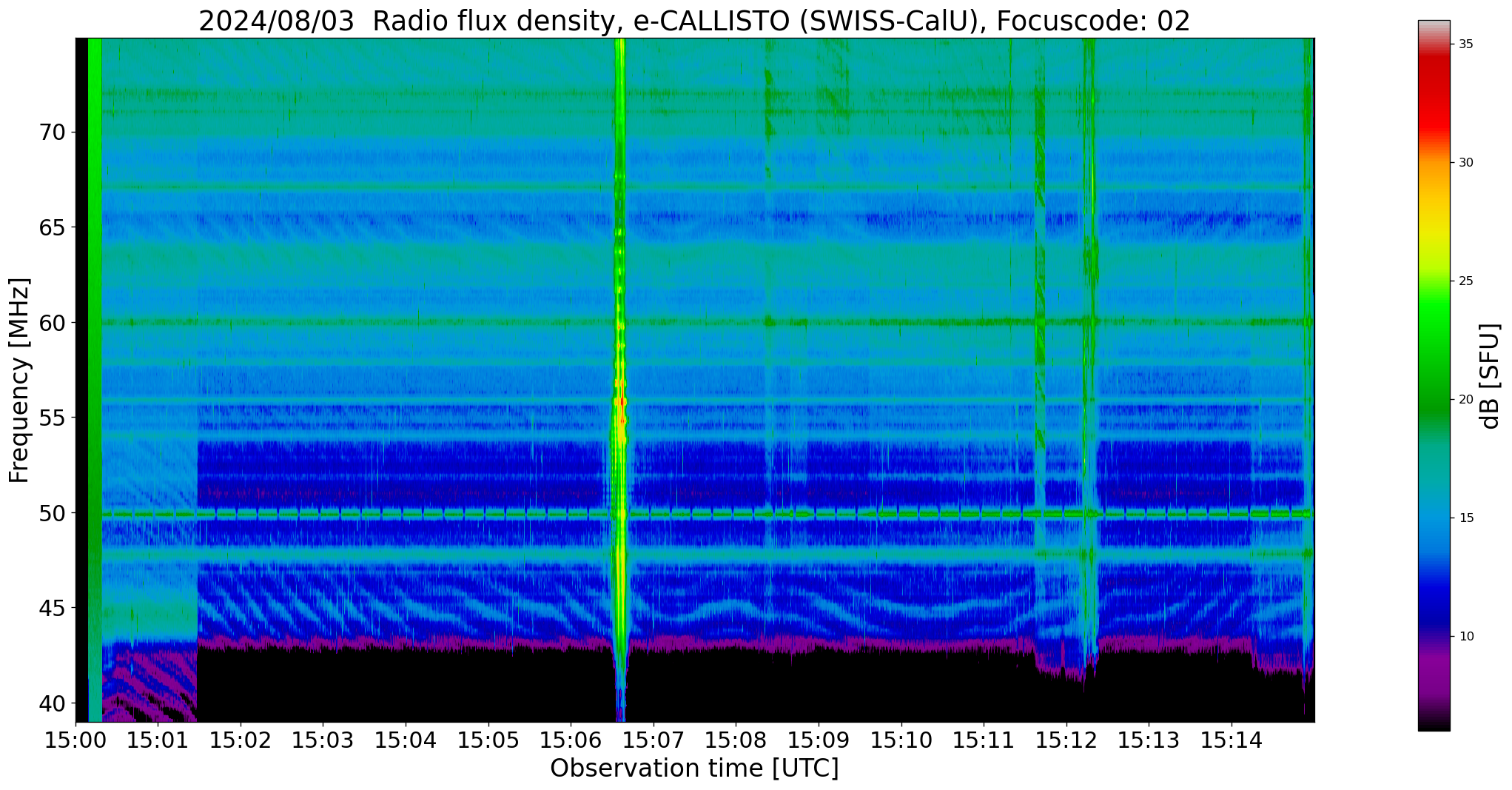This screenshot has width=1512, height=790.
Task: Click the 60 frequency tick label
Action: [x=52, y=323]
